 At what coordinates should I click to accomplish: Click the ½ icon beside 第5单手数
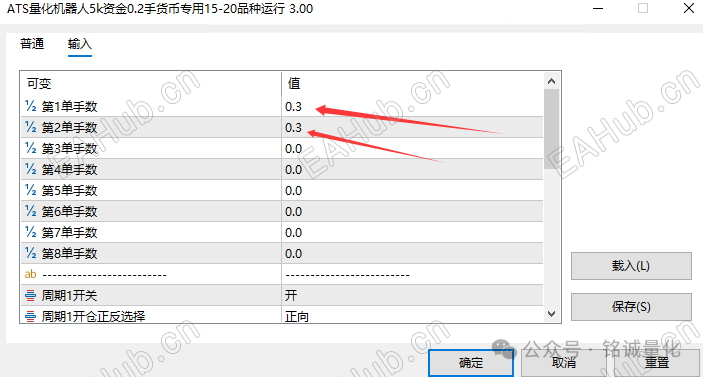pos(30,191)
